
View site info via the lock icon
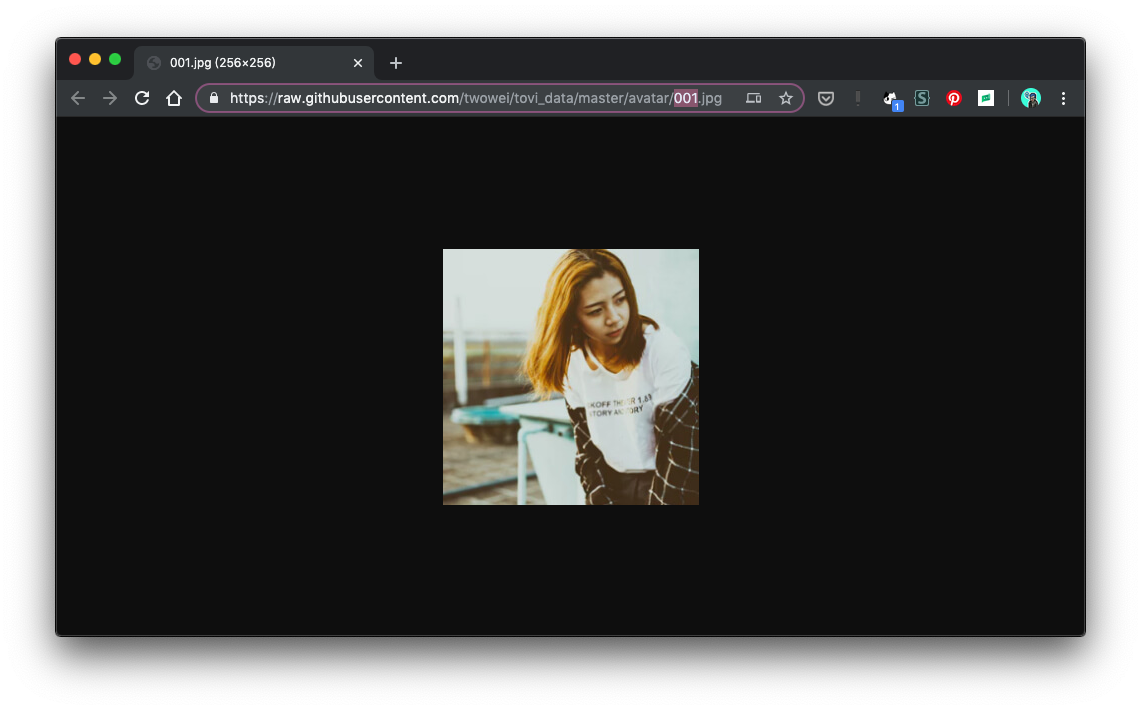pos(214,98)
